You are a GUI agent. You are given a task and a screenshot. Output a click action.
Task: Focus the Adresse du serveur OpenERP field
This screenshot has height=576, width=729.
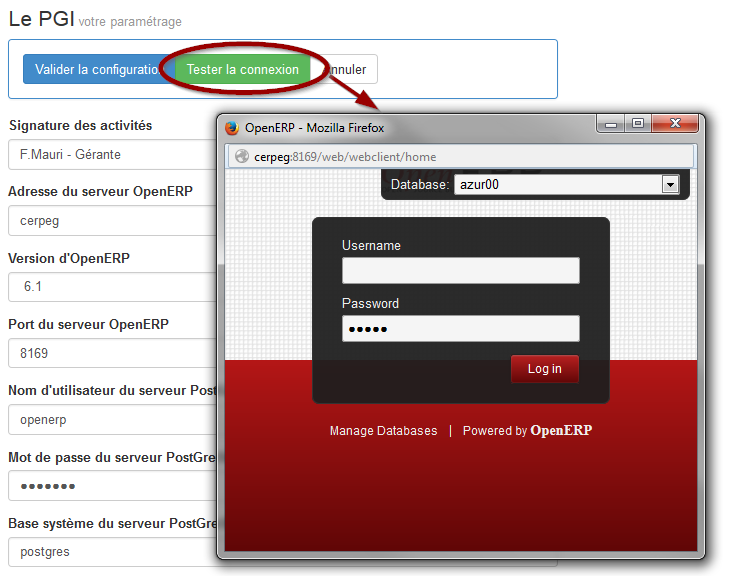[113, 221]
